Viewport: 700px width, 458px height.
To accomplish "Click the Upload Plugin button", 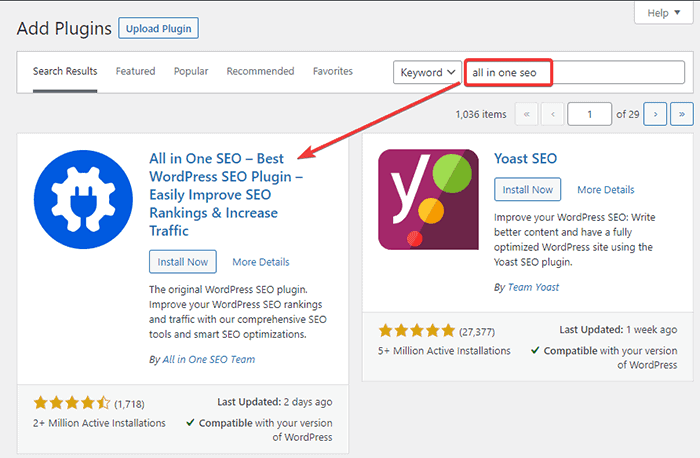I will click(159, 27).
